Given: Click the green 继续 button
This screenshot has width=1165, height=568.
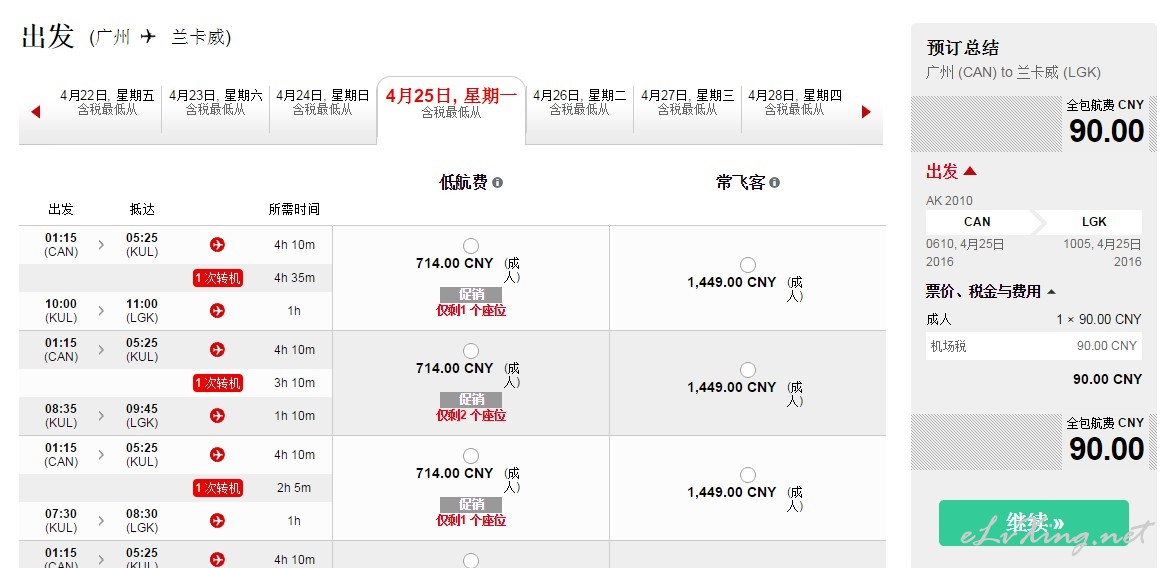Looking at the screenshot, I should pyautogui.click(x=1033, y=523).
